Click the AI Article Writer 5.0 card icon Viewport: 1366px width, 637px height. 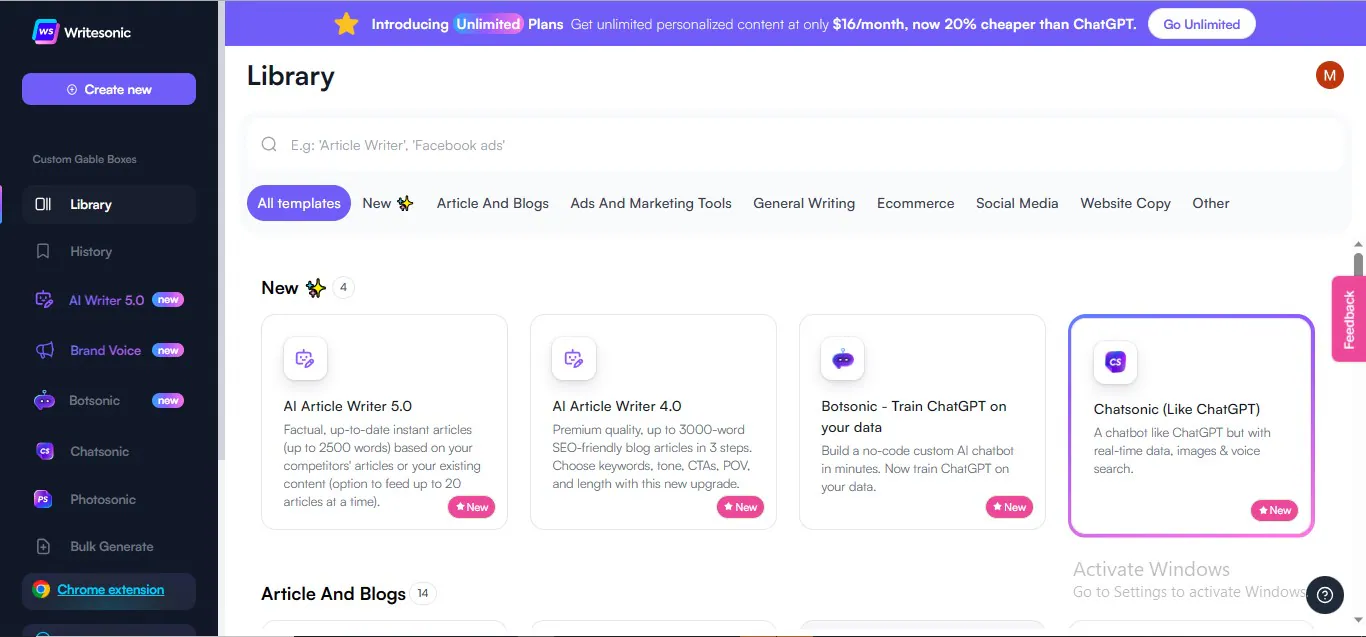click(305, 358)
